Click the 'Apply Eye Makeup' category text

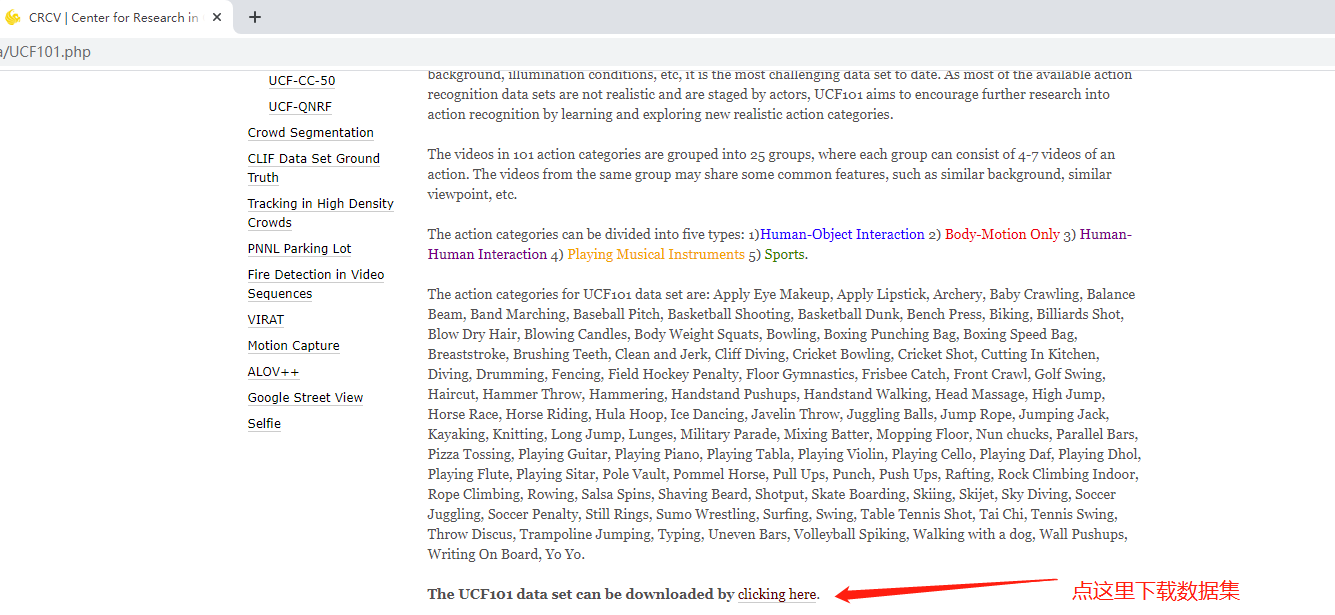771,294
